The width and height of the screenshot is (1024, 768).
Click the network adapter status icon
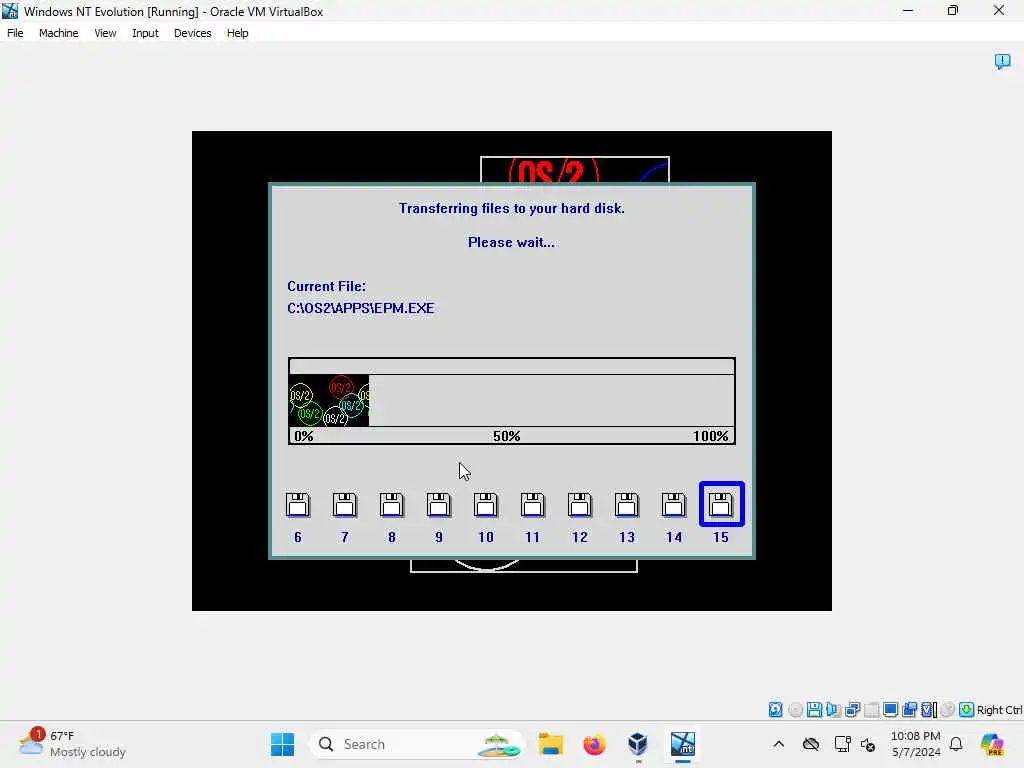pos(852,709)
